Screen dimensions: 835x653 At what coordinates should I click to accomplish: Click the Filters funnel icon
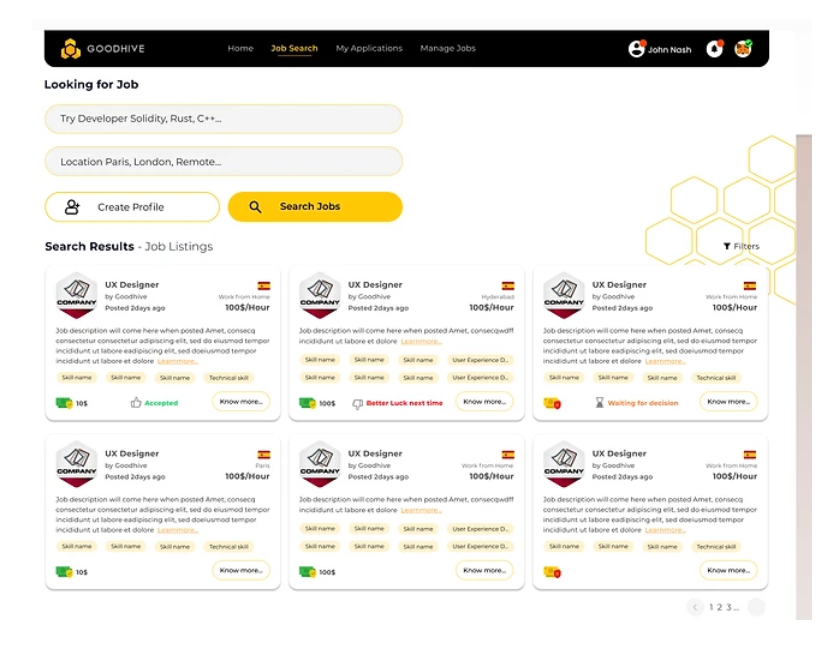(x=727, y=246)
